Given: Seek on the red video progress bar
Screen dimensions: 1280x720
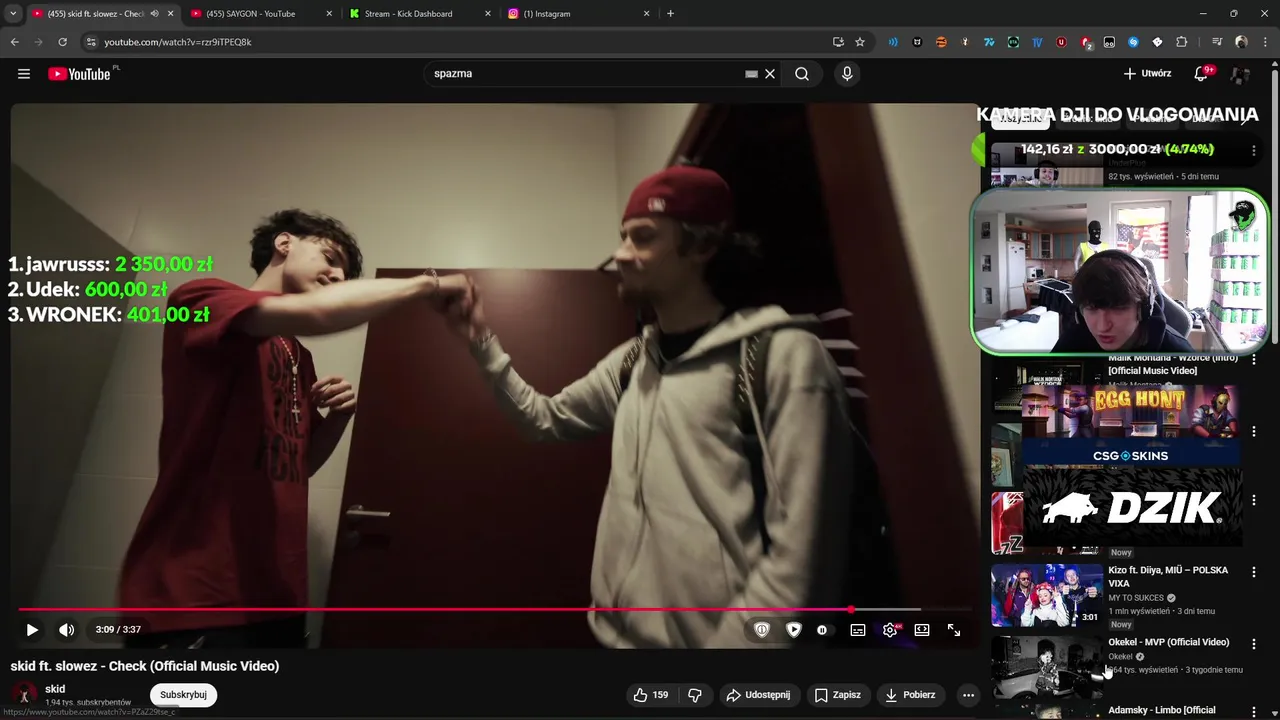Looking at the screenshot, I should coord(495,609).
